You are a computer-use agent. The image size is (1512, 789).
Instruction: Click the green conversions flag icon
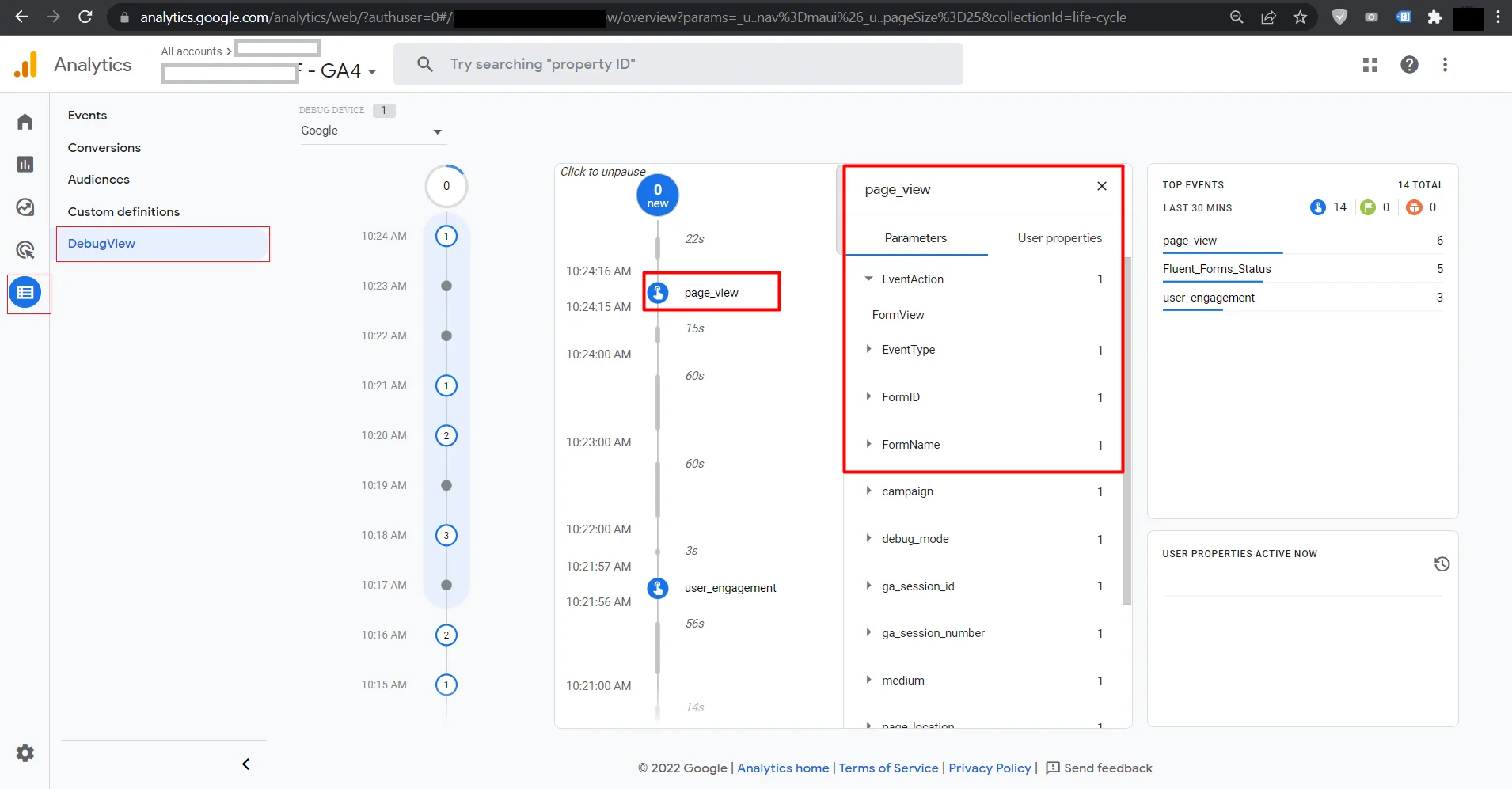pyautogui.click(x=1367, y=207)
